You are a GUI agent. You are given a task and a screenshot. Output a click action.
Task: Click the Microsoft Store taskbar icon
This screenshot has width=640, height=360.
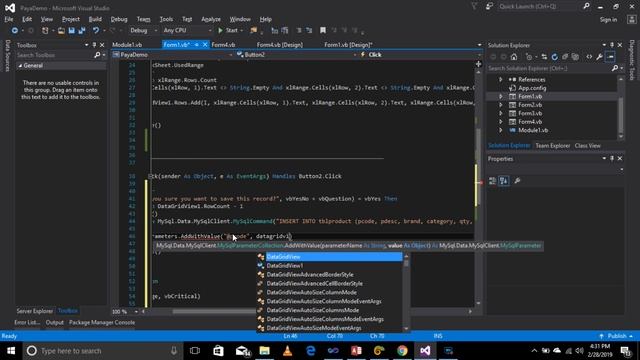[x=218, y=351]
